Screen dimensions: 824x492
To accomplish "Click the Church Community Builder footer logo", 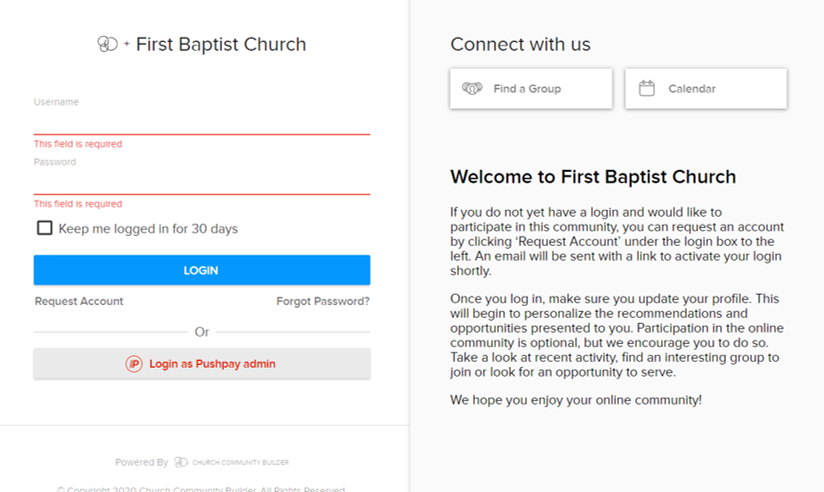I will 181,463.
